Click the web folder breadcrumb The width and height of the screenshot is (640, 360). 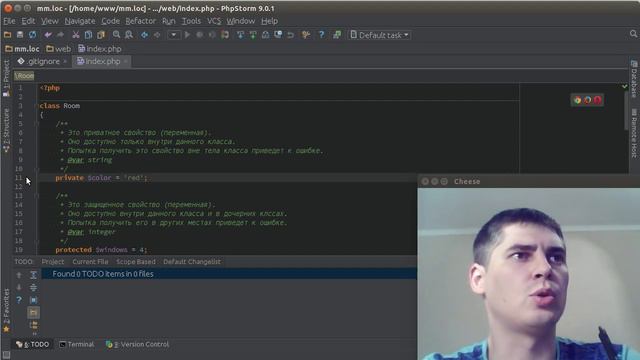[58, 49]
